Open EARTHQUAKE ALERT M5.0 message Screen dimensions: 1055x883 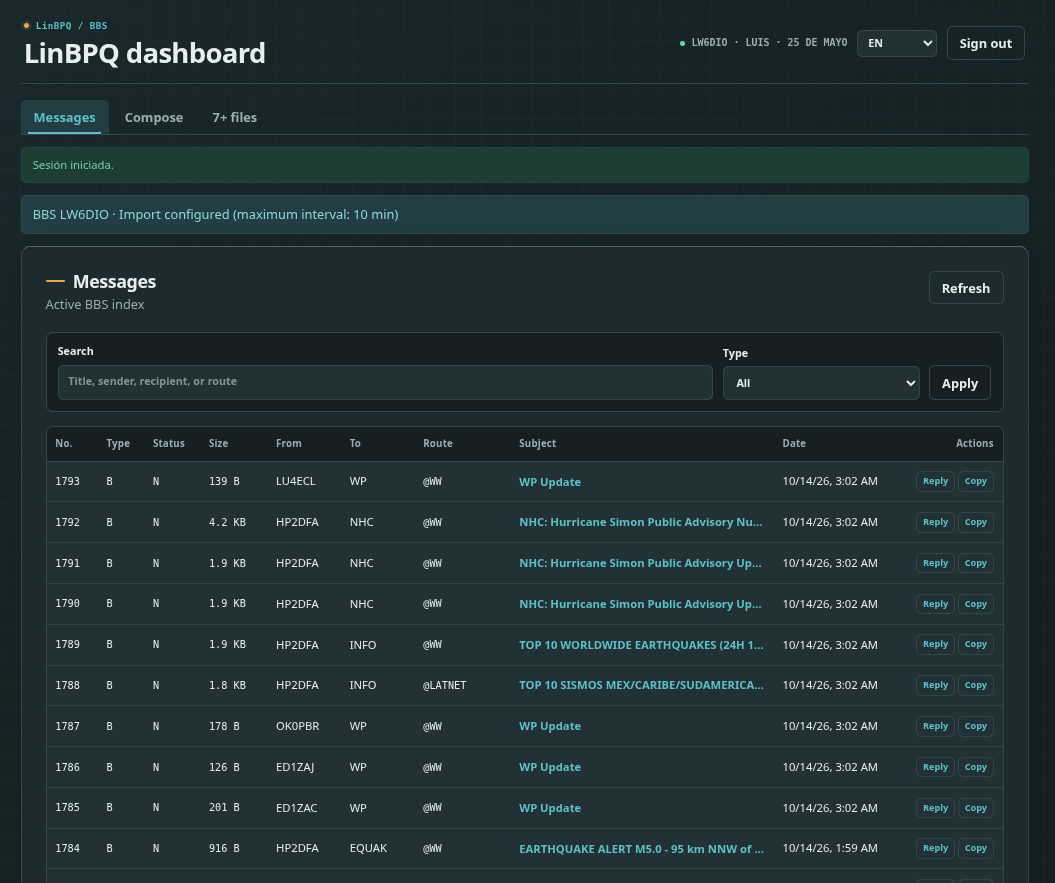[x=641, y=849]
